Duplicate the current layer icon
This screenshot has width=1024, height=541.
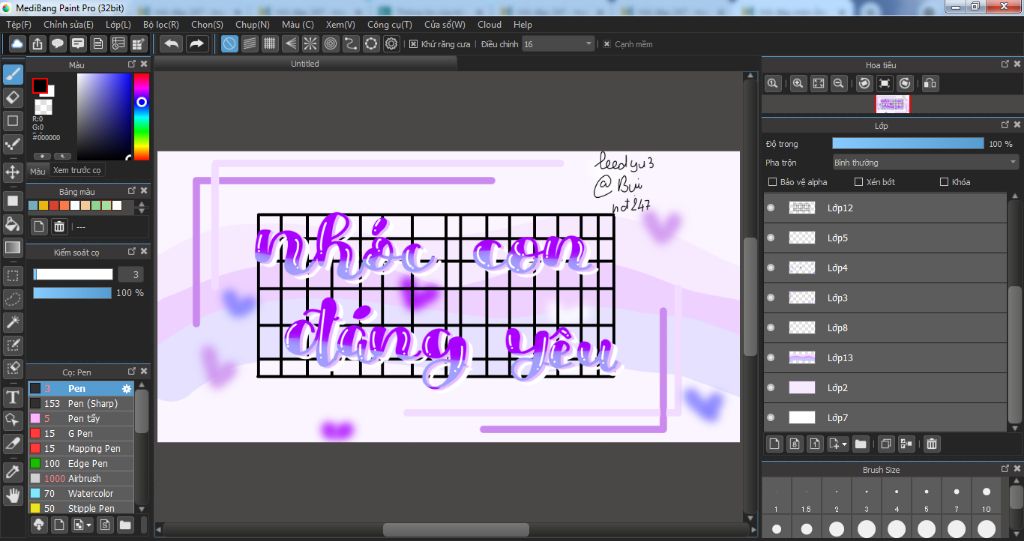[x=886, y=444]
